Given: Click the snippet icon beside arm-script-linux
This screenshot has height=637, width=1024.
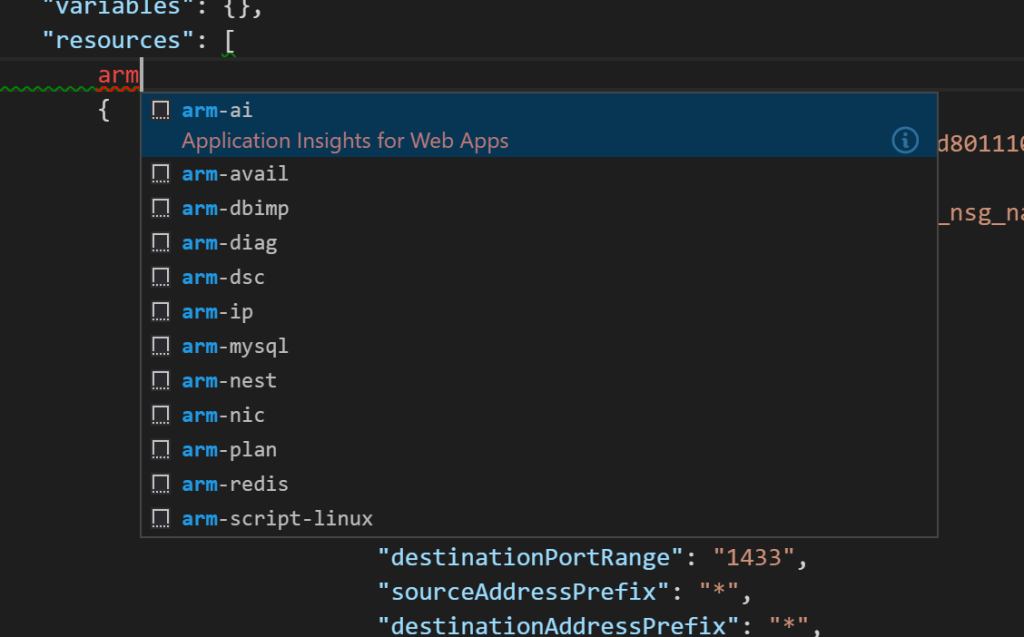Looking at the screenshot, I should click(x=160, y=518).
